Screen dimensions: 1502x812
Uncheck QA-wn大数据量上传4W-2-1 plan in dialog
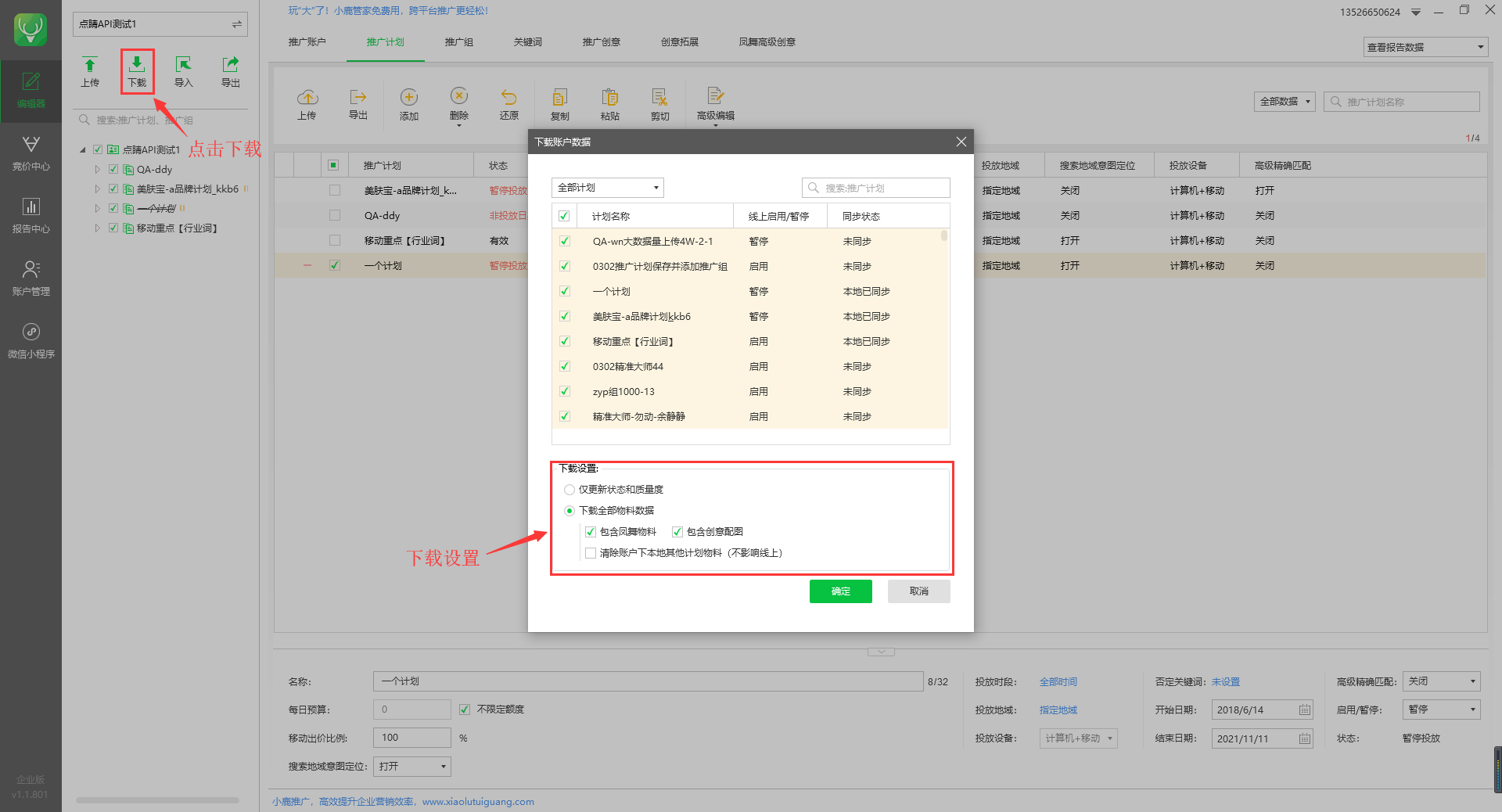(564, 241)
